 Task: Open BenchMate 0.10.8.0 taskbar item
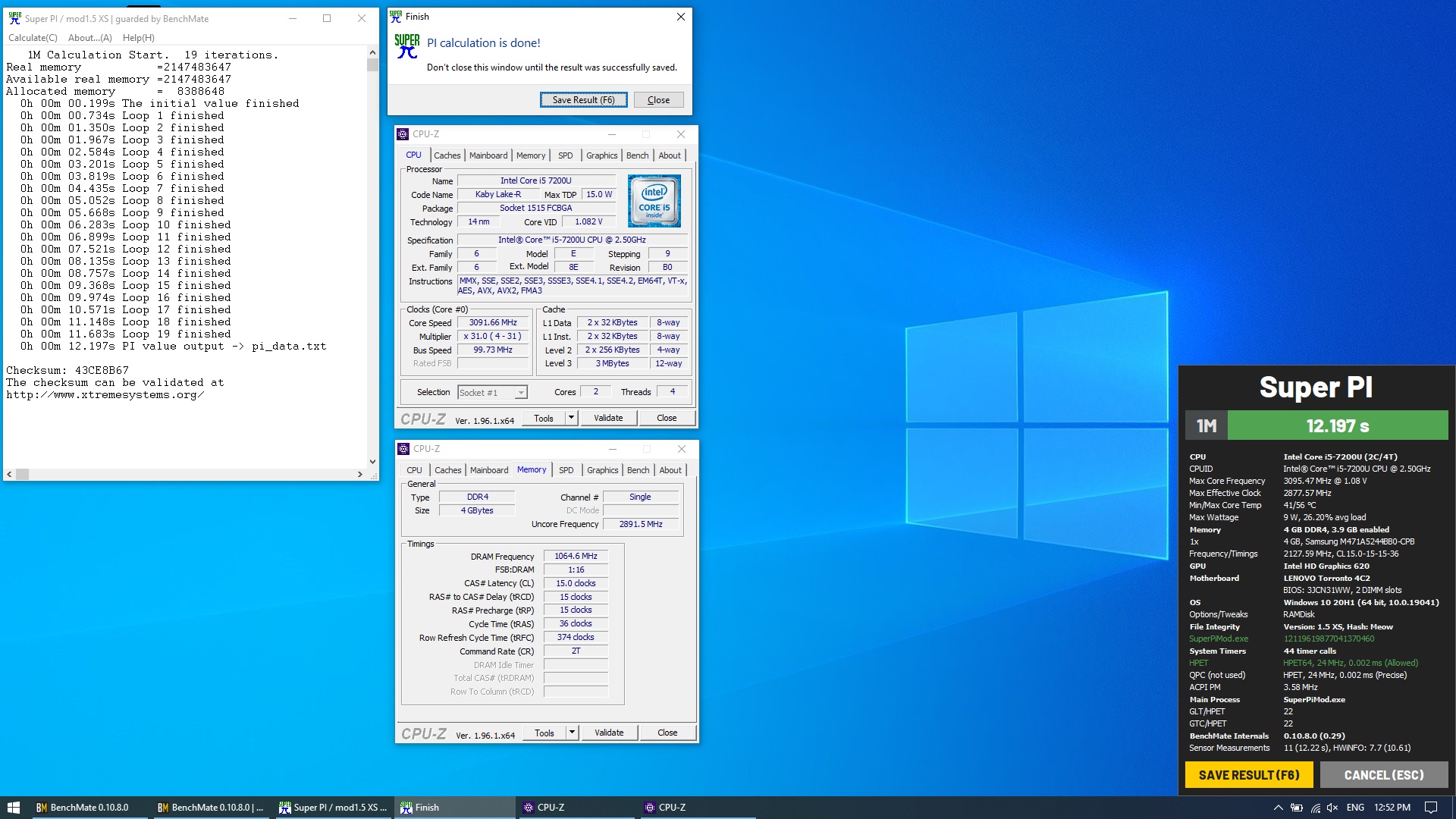pos(89,808)
